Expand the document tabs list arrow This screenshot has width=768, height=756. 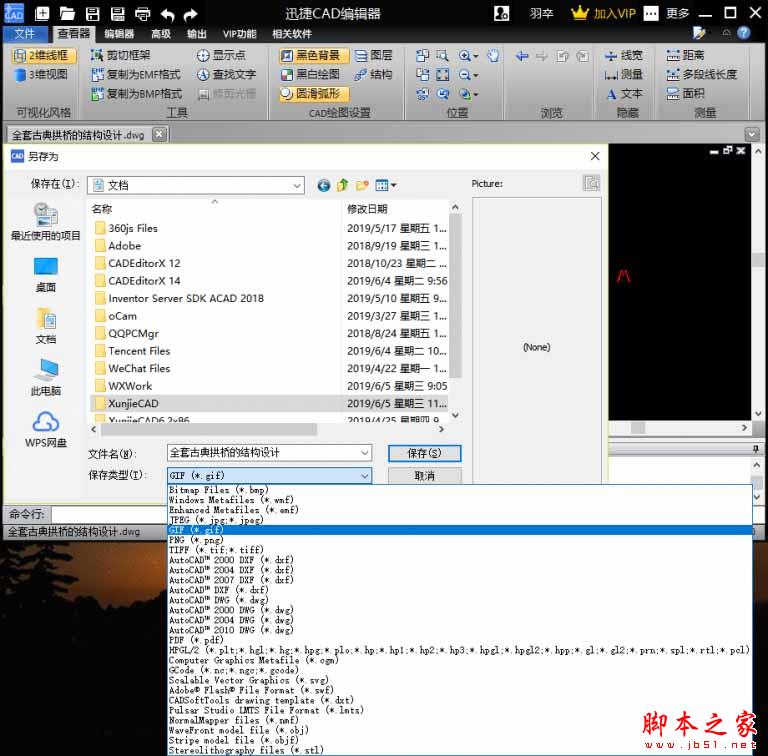[752, 134]
